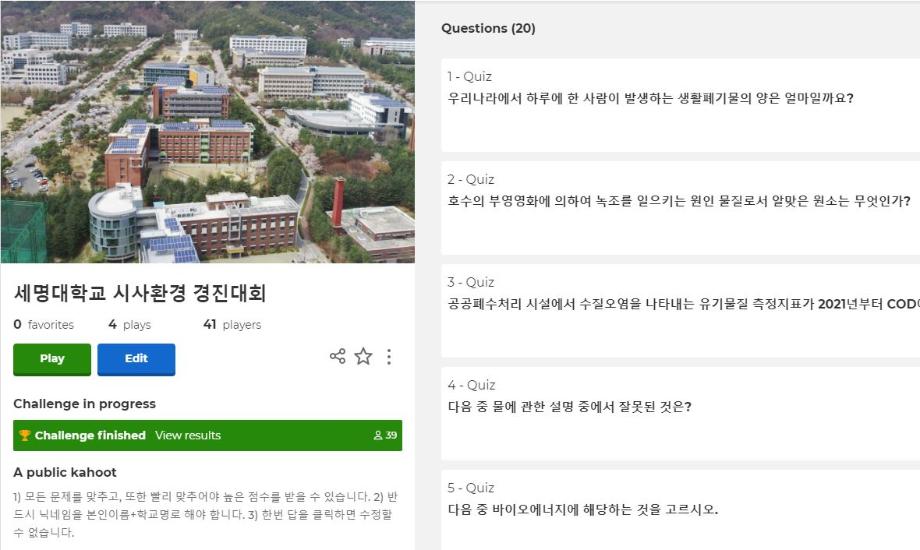This screenshot has width=920, height=550.
Task: Click the Questions (20) heading
Action: pos(488,28)
